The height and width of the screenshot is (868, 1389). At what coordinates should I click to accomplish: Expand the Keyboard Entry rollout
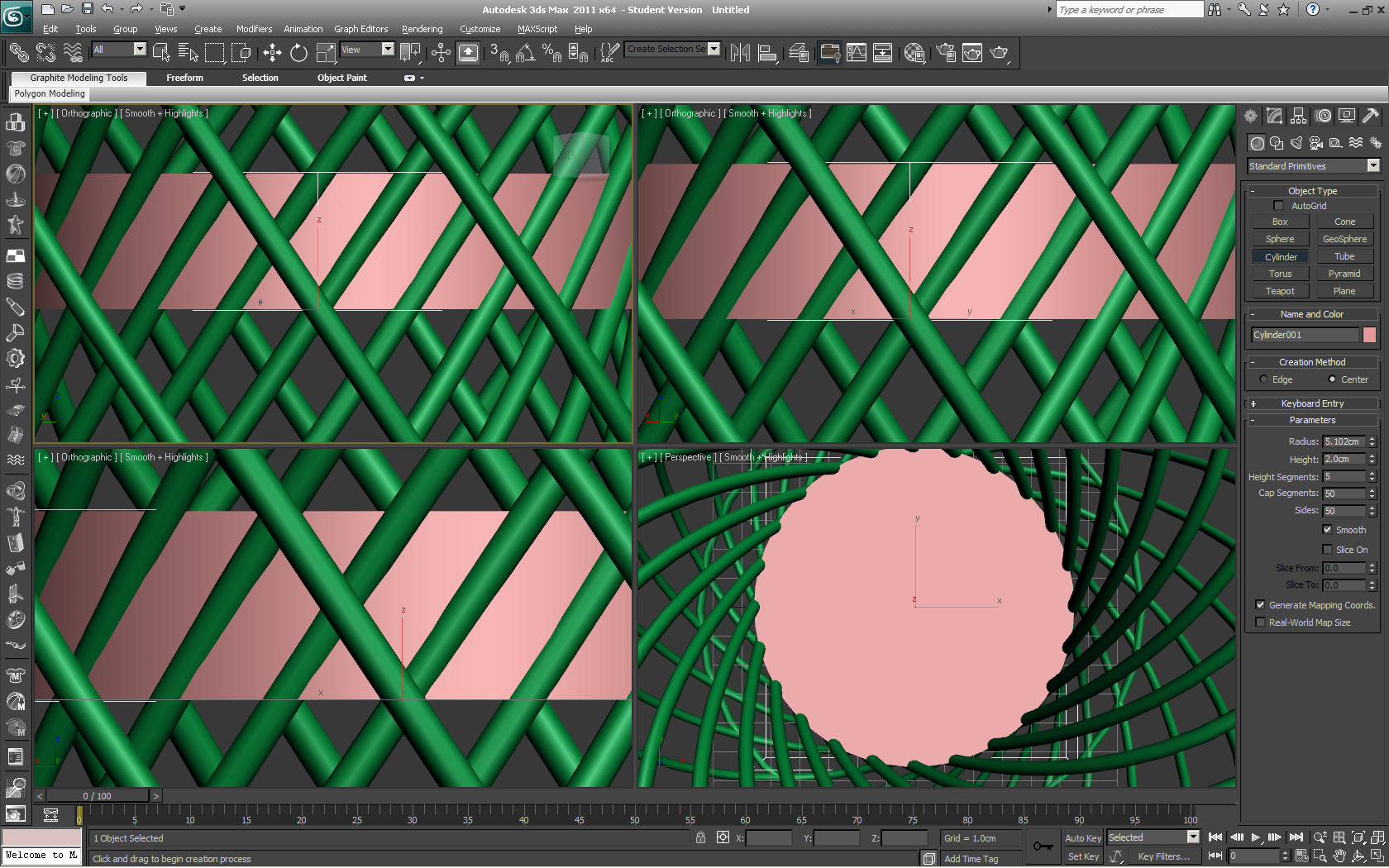[1312, 403]
